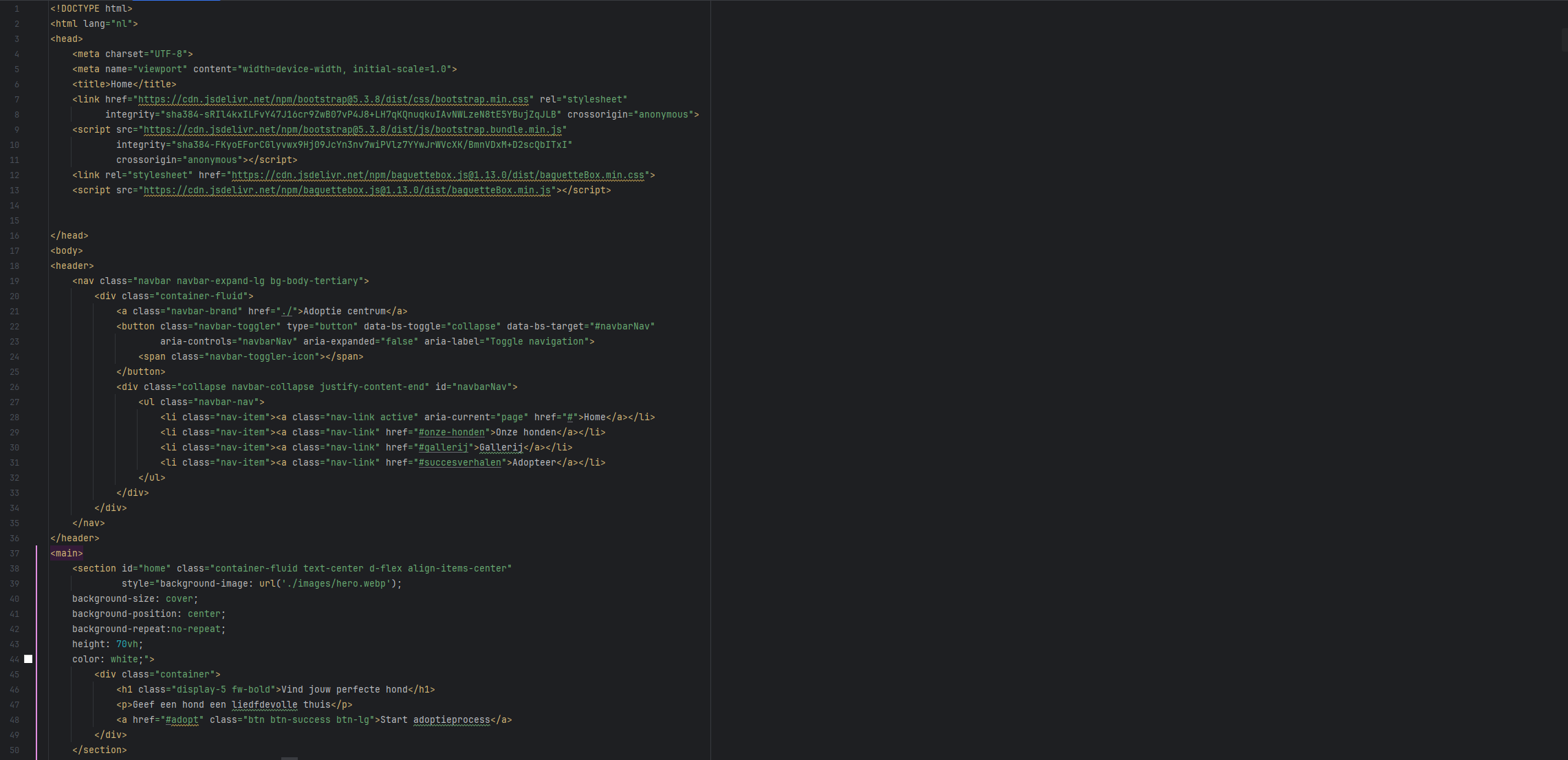Select line number 1 in the gutter

(x=17, y=9)
